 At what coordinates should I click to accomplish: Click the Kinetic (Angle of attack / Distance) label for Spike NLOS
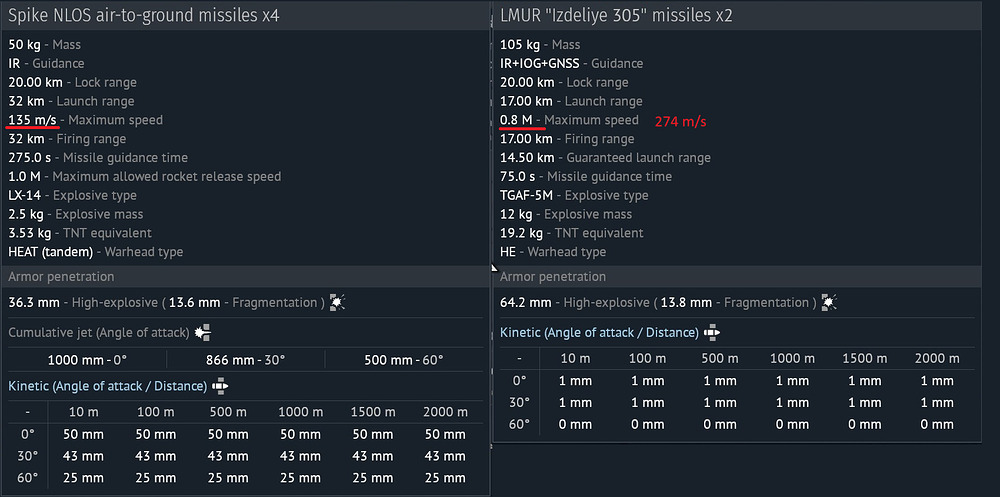tap(108, 386)
